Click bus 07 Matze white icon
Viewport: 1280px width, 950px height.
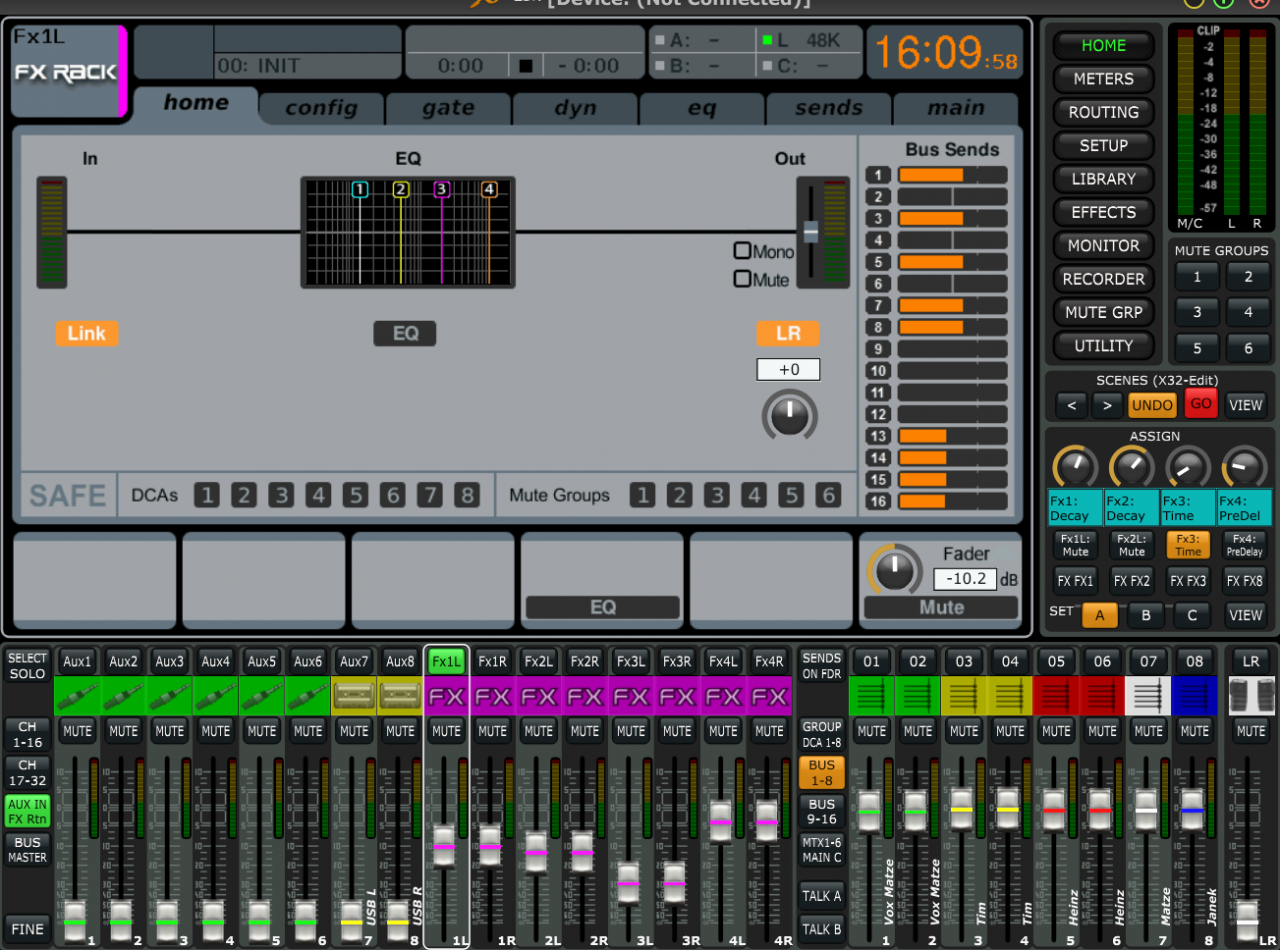tap(1148, 696)
